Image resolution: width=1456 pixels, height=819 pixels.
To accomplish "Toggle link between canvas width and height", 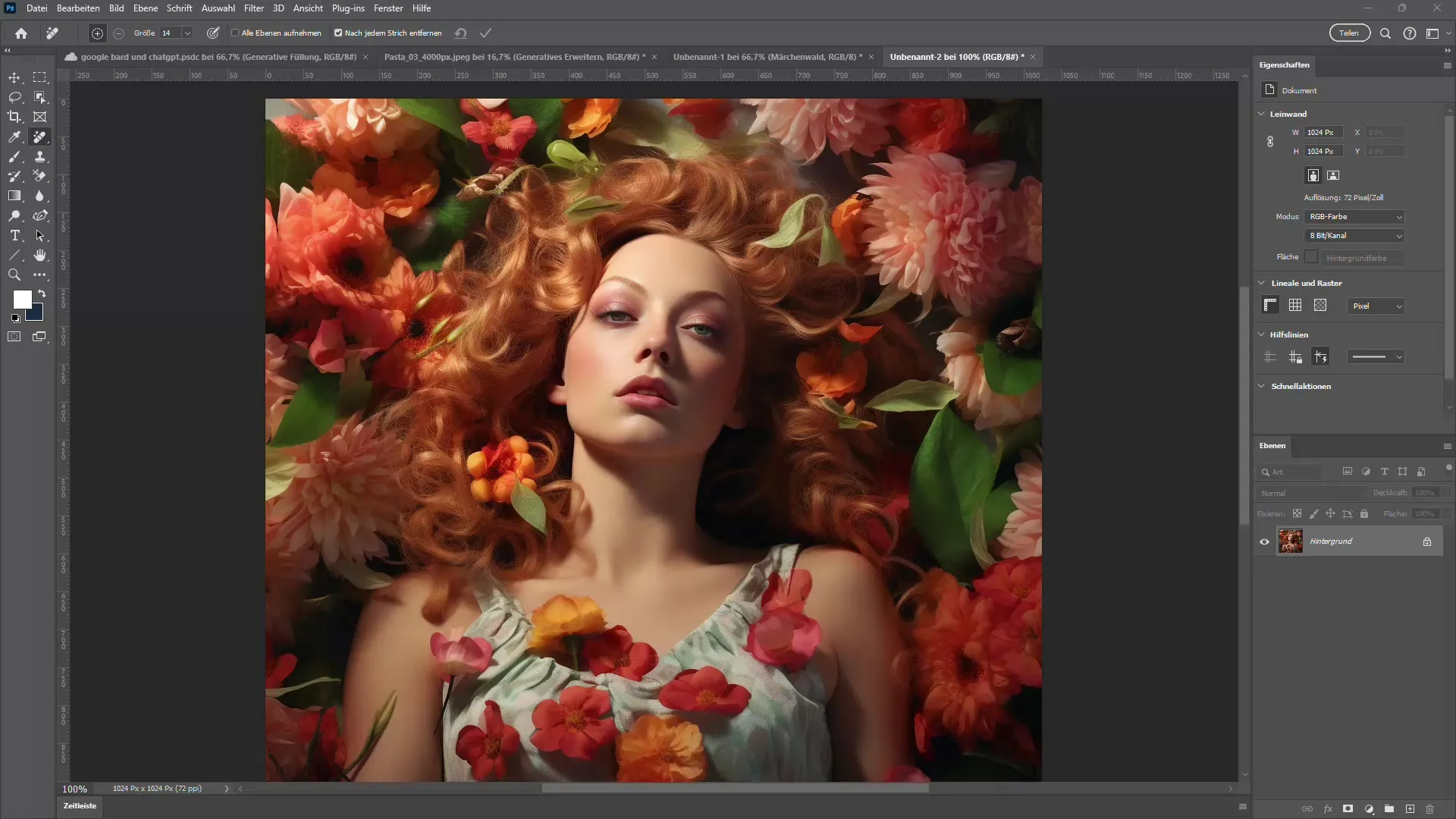I will point(1270,142).
